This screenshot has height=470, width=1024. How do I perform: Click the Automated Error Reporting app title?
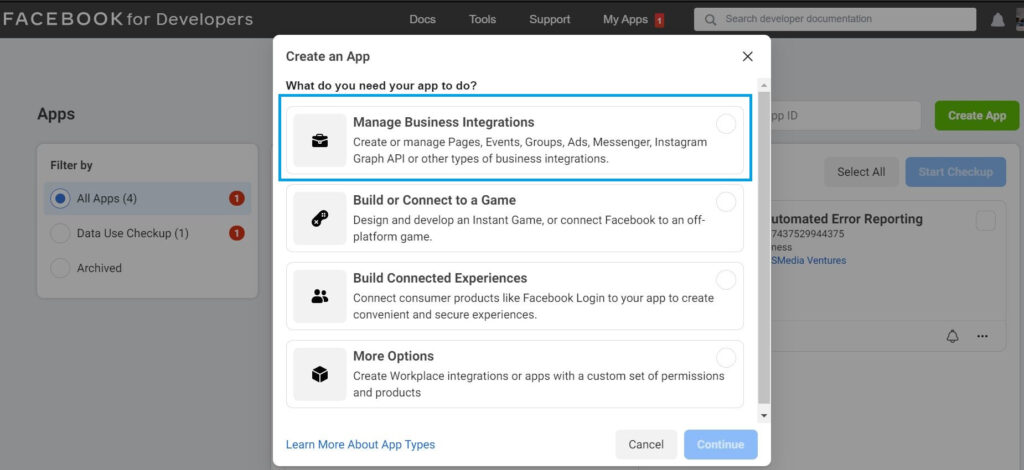847,219
